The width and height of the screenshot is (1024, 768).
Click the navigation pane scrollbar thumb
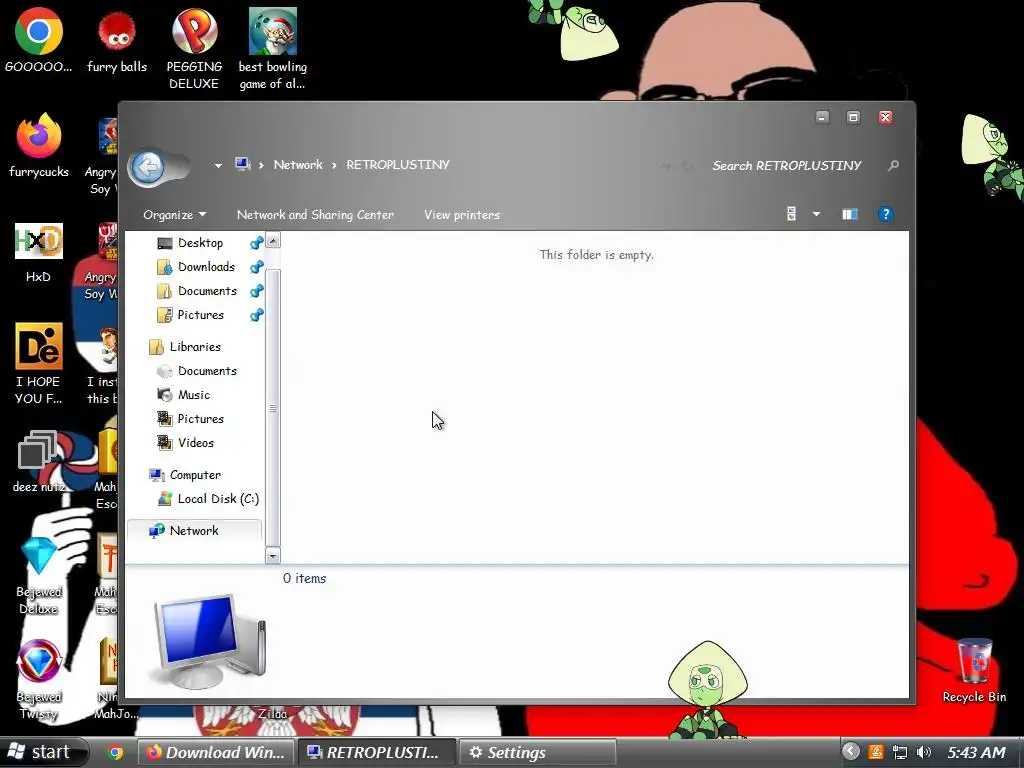[273, 408]
